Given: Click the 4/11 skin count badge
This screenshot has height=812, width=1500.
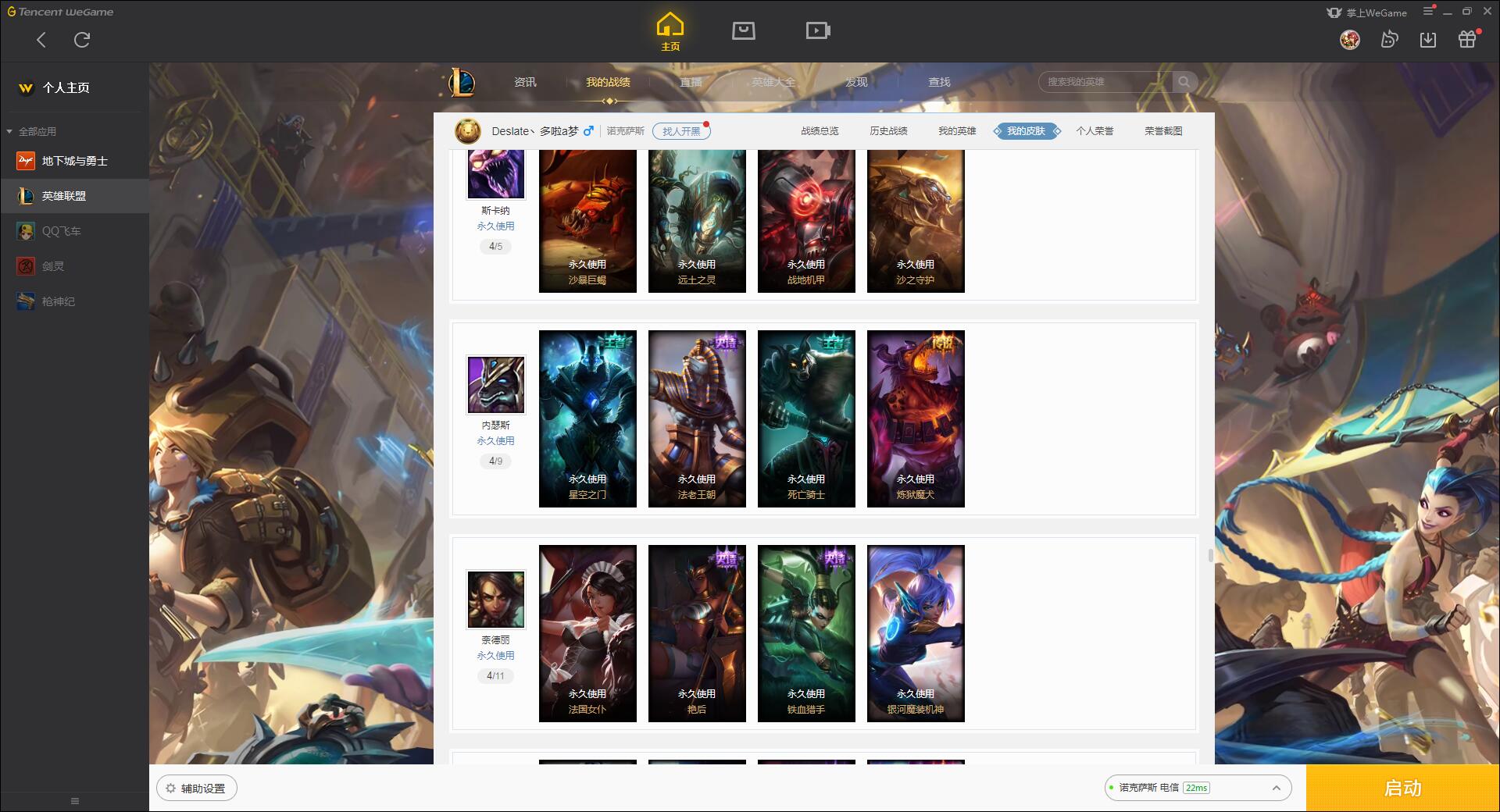Looking at the screenshot, I should (495, 676).
